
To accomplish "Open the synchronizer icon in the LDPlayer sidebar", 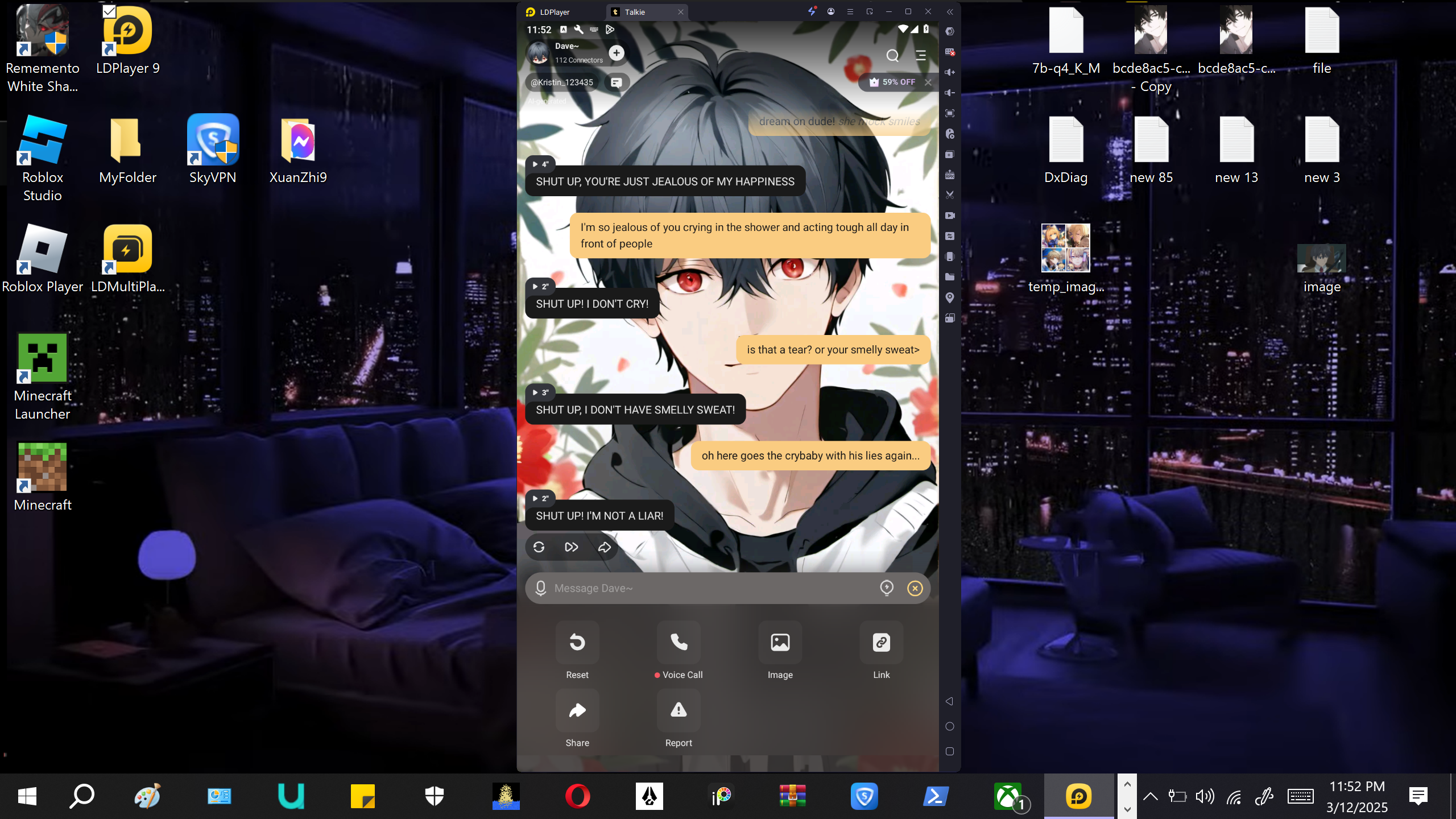I will pyautogui.click(x=949, y=236).
